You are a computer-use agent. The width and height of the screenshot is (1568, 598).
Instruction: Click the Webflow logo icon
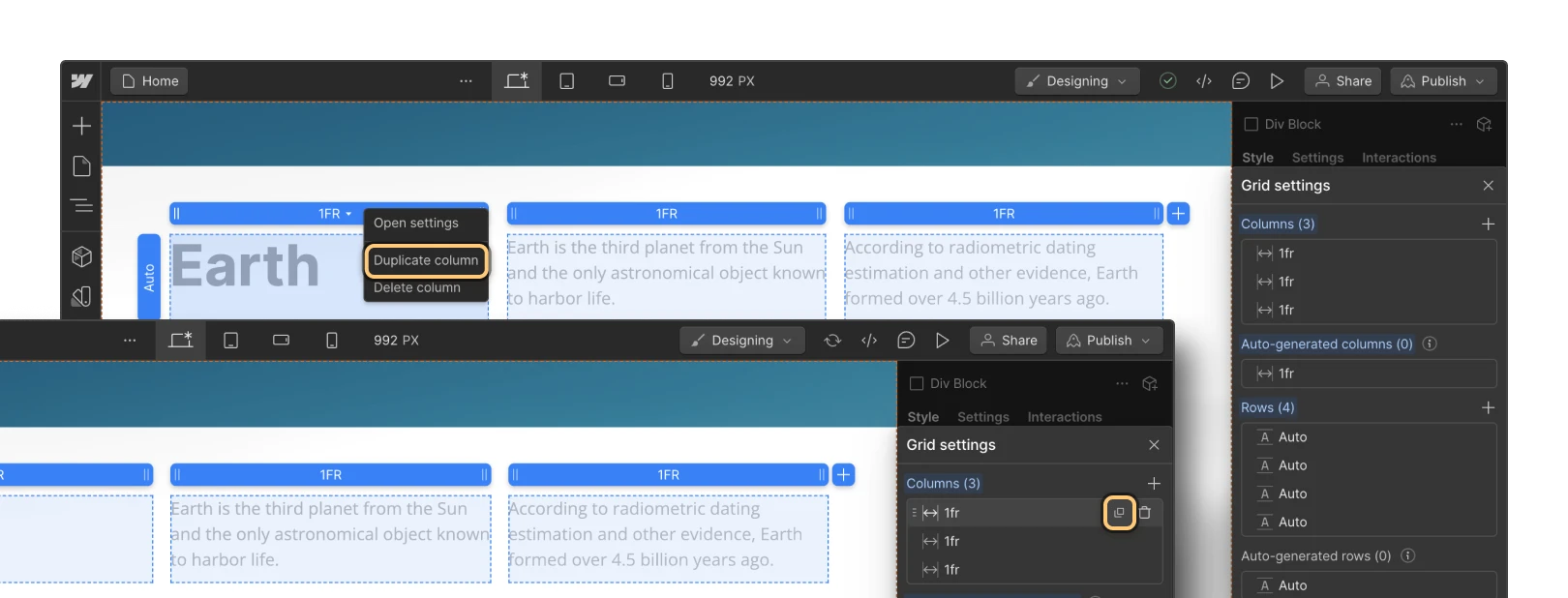tap(82, 81)
